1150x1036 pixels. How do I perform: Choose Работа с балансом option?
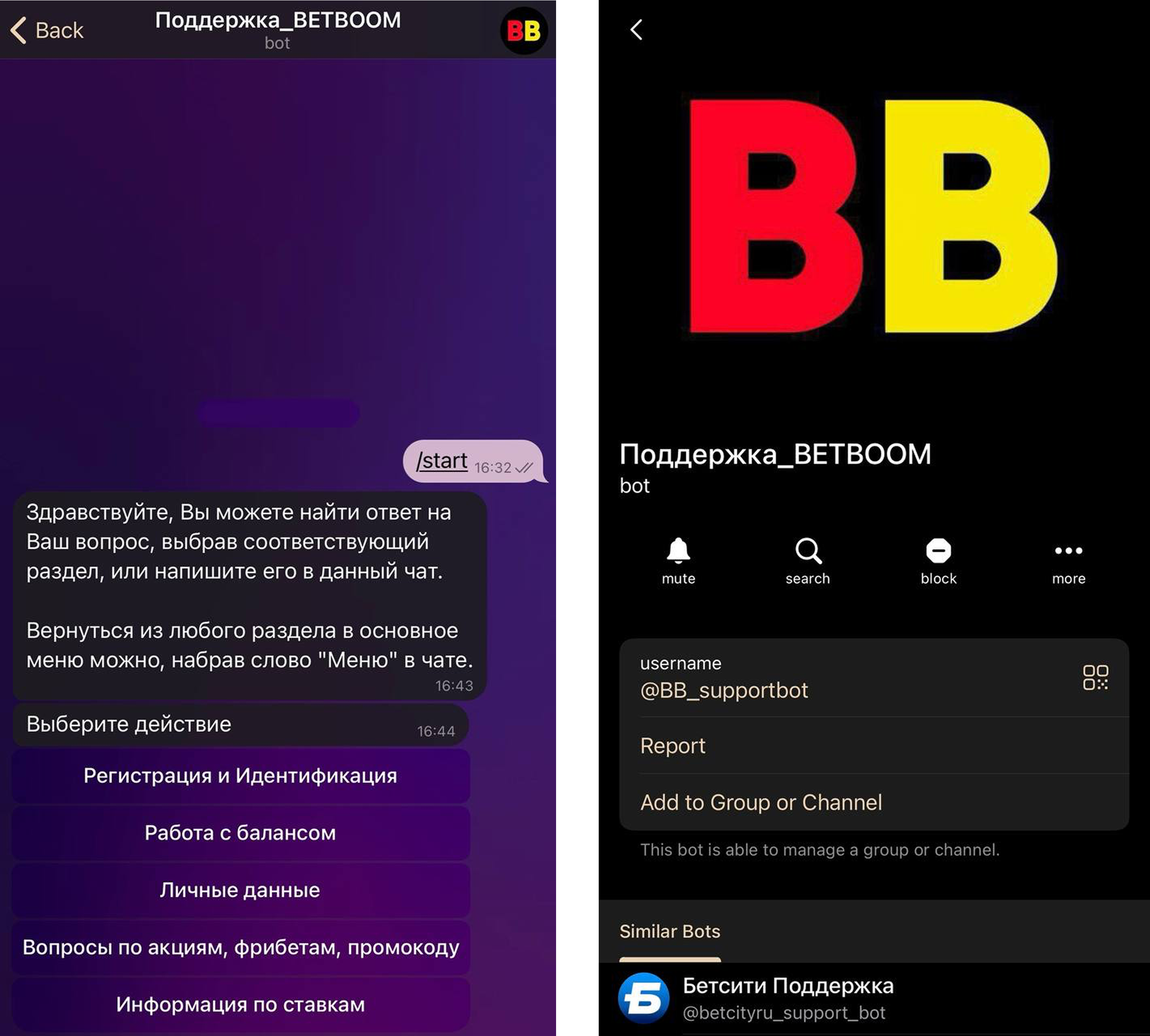(241, 833)
